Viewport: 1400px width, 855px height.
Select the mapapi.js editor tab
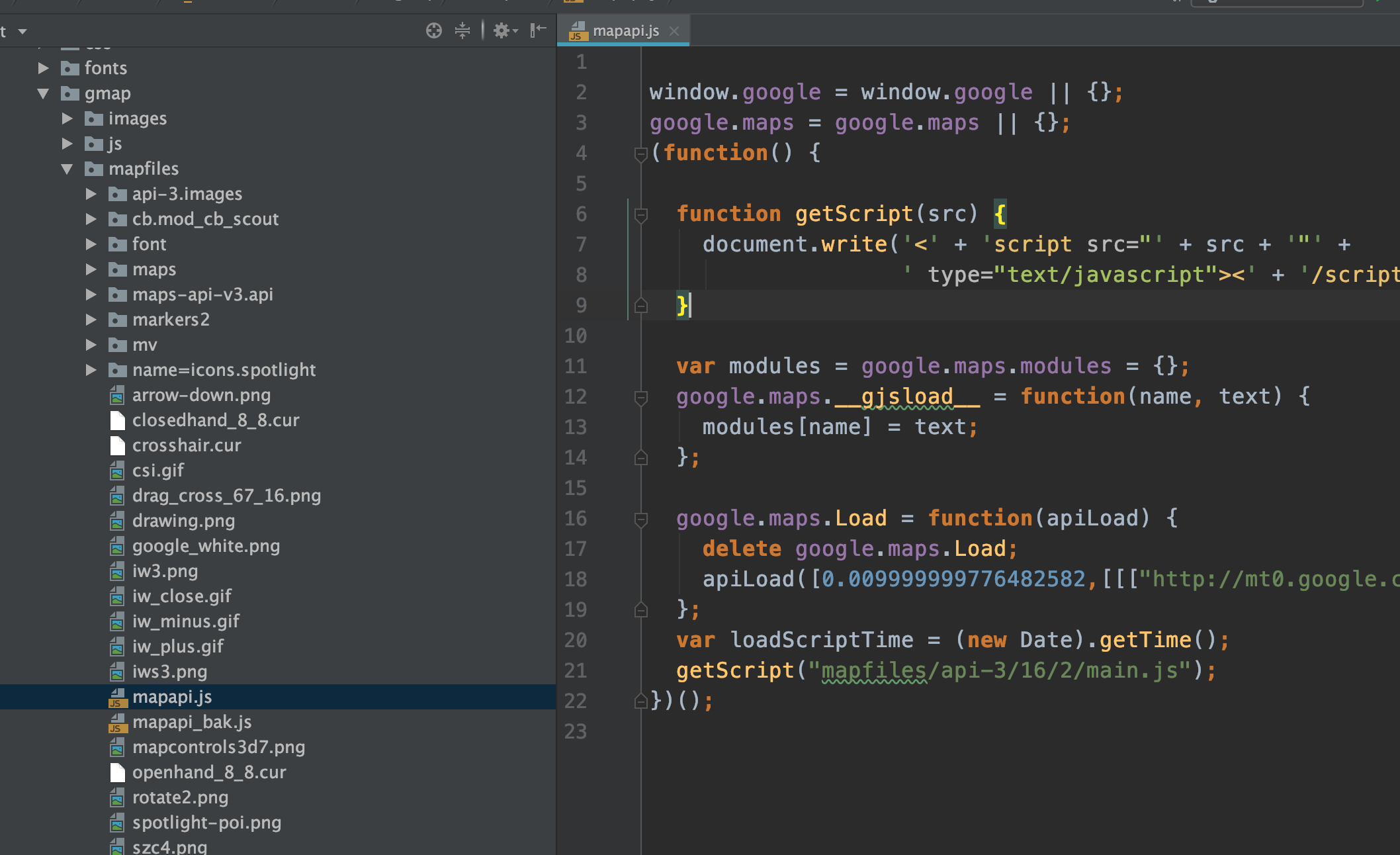[625, 31]
